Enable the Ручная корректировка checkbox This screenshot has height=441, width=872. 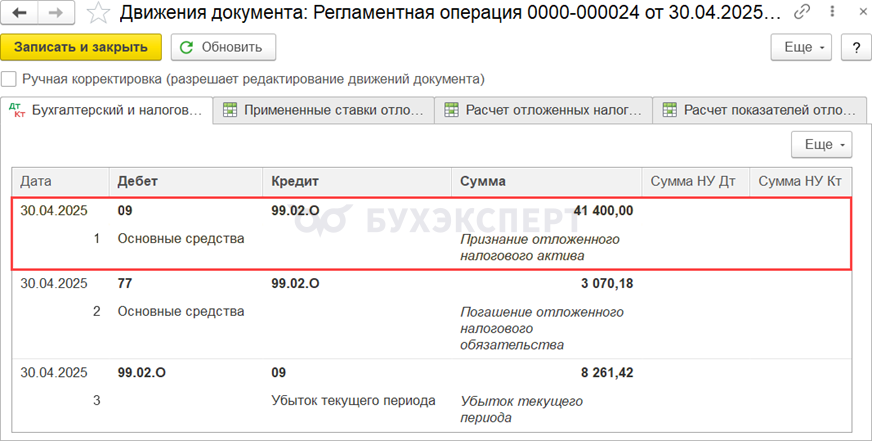tap(9, 78)
